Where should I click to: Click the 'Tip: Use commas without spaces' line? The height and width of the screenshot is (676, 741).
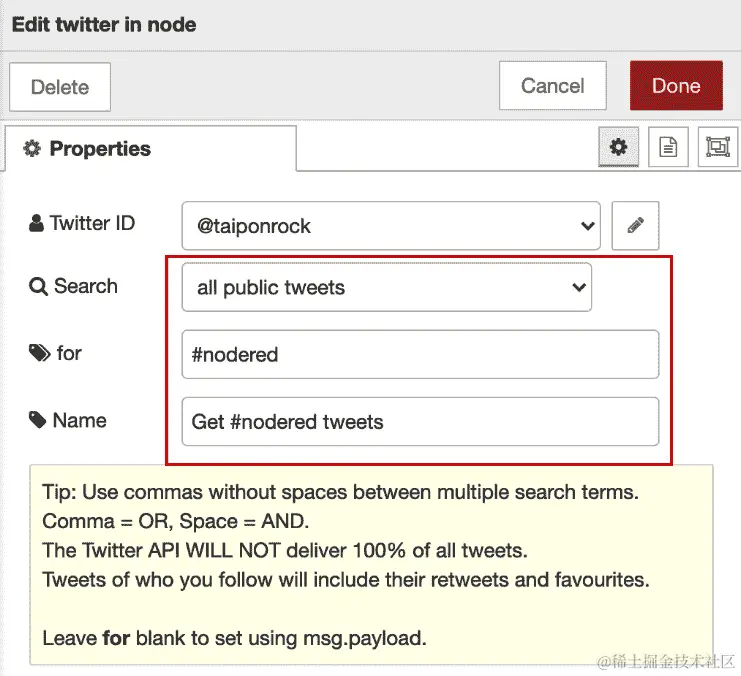coord(340,493)
